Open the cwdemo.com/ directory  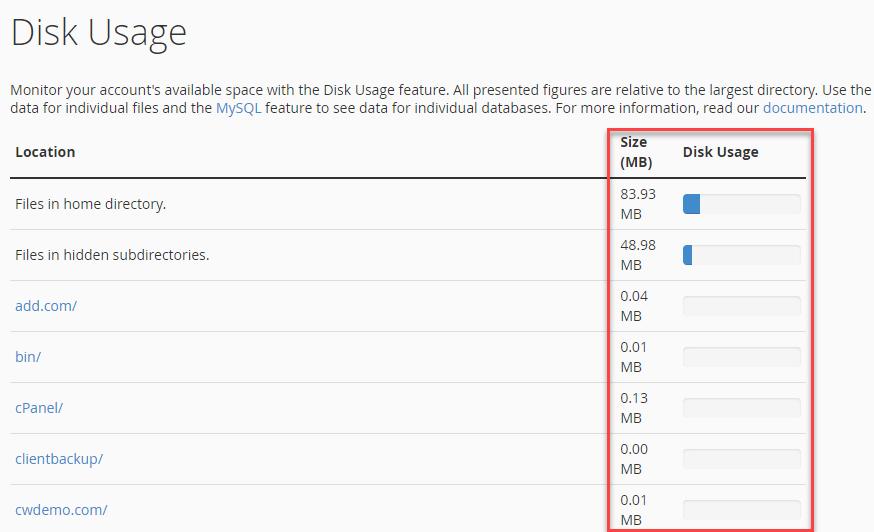point(61,510)
